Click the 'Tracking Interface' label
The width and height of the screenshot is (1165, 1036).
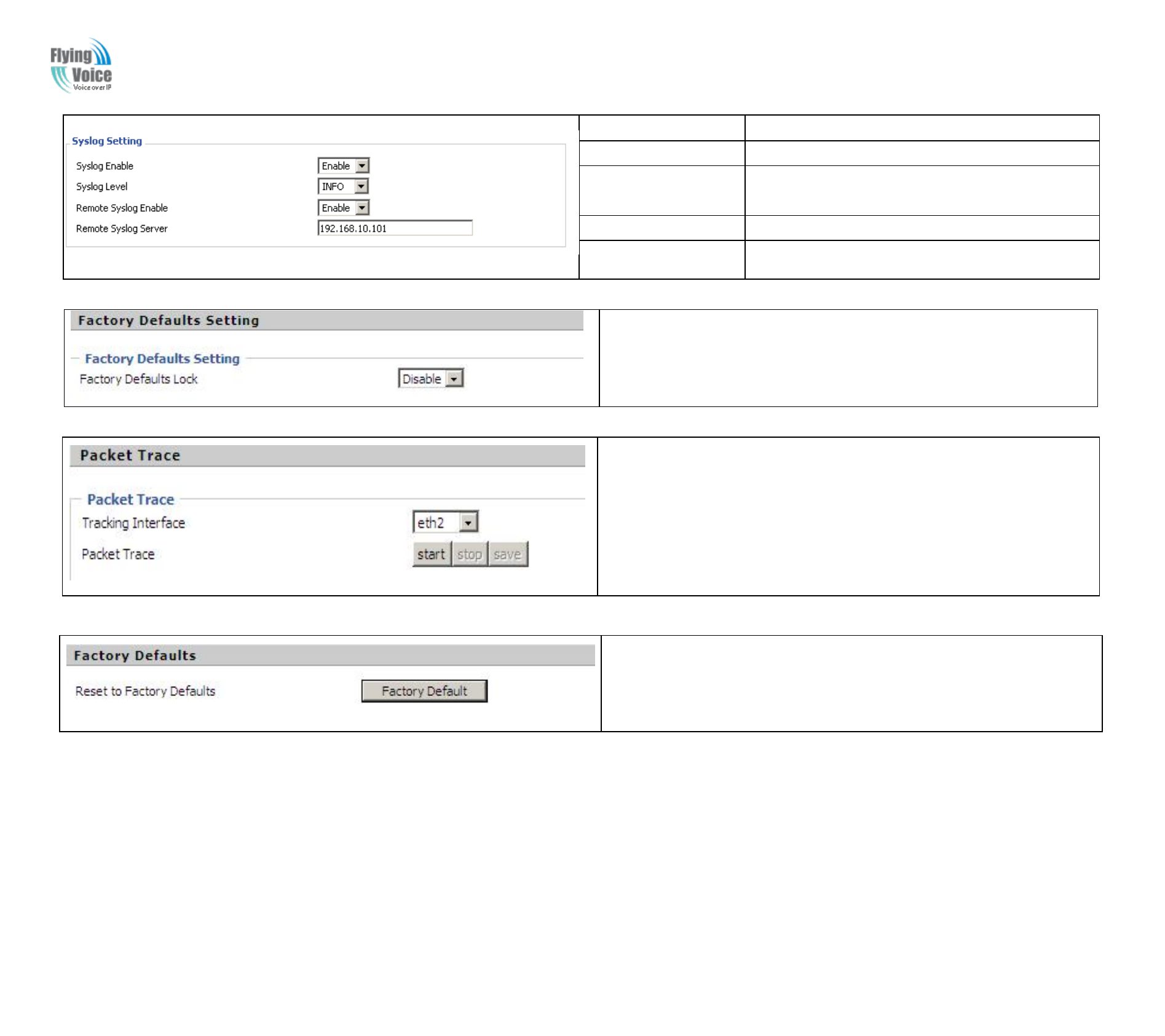(x=133, y=523)
